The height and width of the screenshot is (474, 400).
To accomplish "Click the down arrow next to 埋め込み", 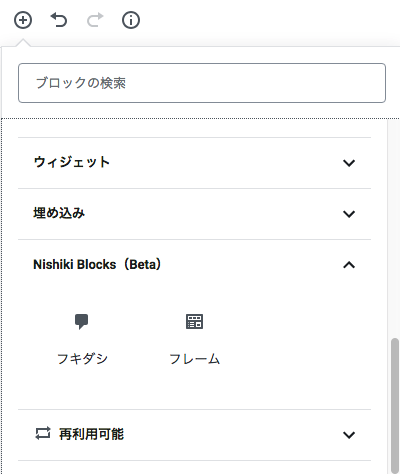I will pyautogui.click(x=349, y=214).
